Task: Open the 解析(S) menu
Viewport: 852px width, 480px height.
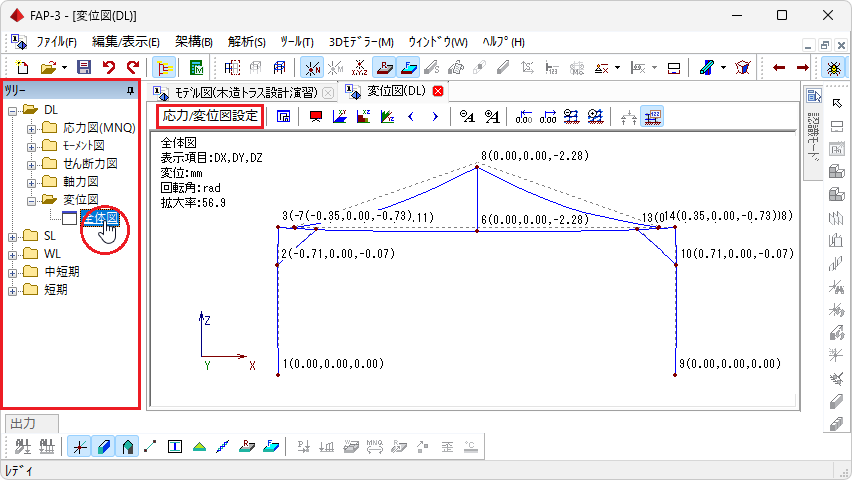Action: tap(246, 42)
